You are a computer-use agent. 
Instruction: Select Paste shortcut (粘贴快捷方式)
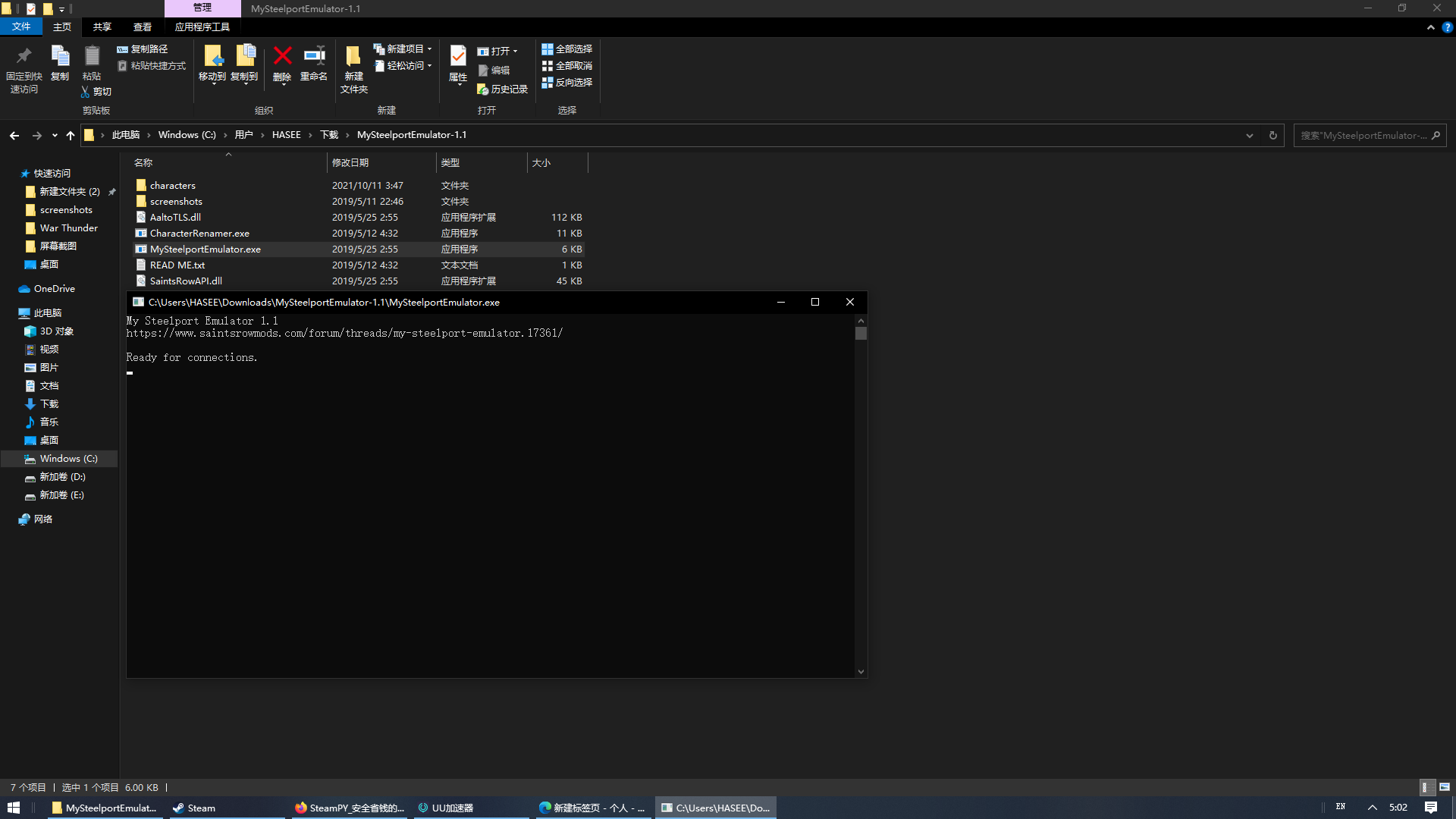pyautogui.click(x=152, y=66)
